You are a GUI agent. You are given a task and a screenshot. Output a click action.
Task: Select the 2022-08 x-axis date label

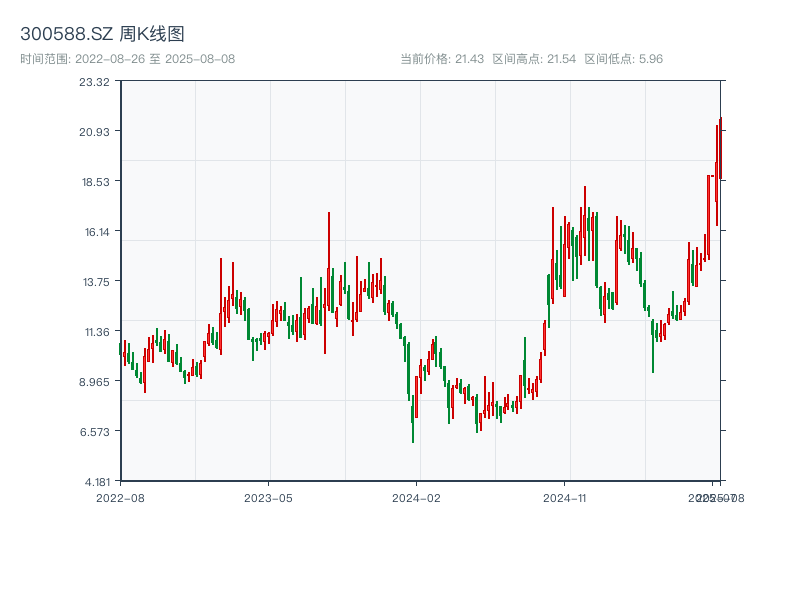pos(120,497)
